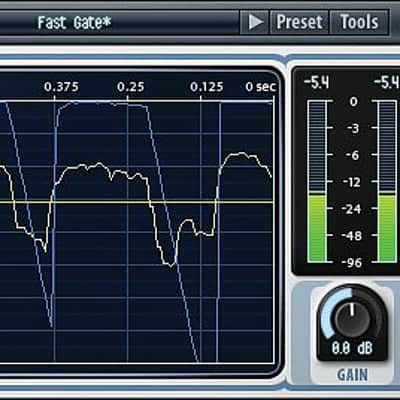Click the 0 meter scale label
This screenshot has width=400, height=400.
[354, 101]
